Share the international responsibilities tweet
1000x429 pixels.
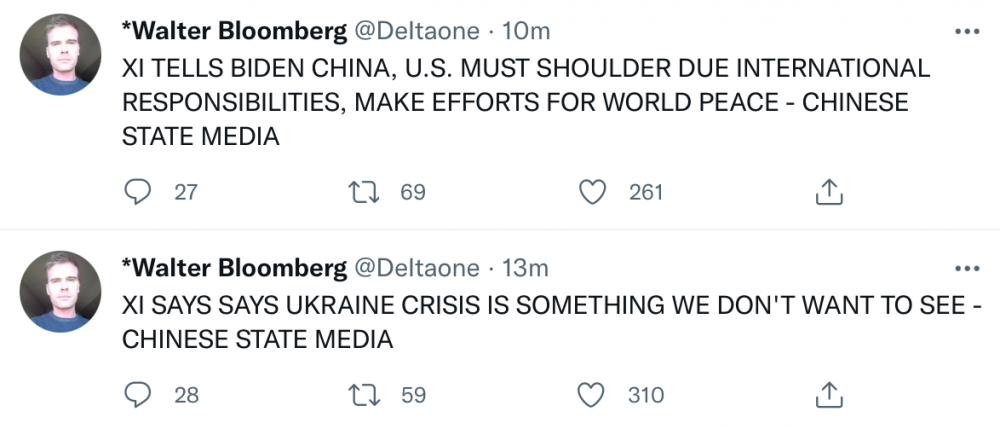tap(830, 192)
